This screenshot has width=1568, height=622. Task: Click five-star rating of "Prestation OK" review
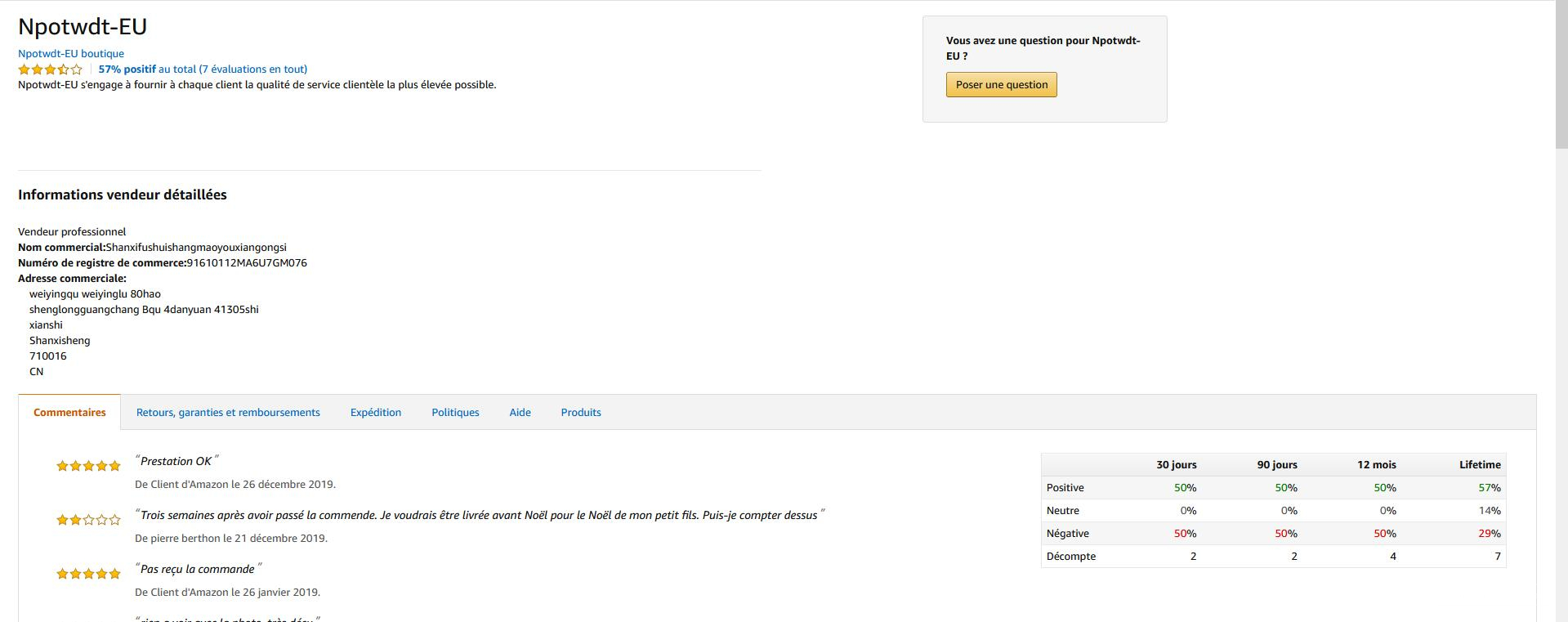pyautogui.click(x=88, y=466)
